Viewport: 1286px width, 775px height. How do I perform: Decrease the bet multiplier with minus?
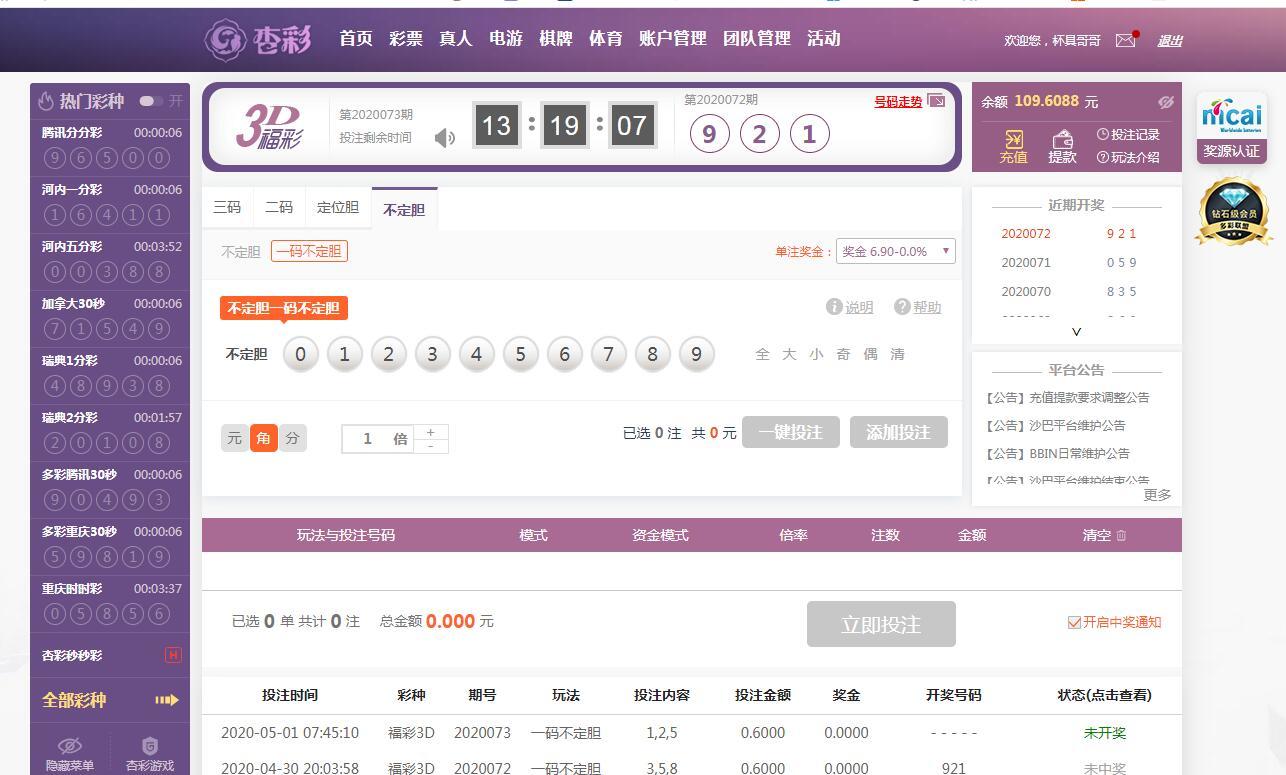coord(431,446)
